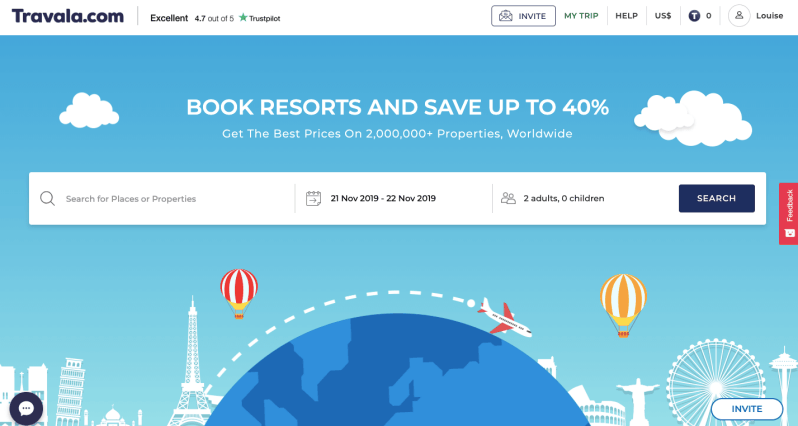The width and height of the screenshot is (798, 426).
Task: Open the 21 Nov 2019 - 22 Nov 2019 date picker
Action: tap(383, 198)
